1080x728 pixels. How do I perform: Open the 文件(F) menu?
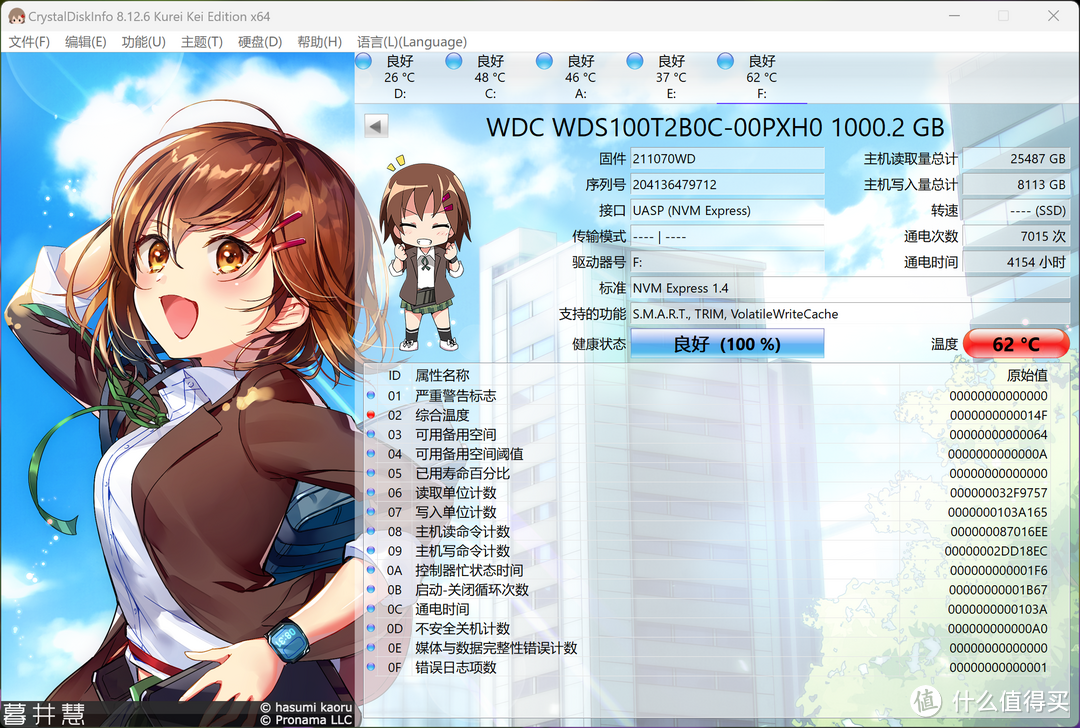(30, 42)
